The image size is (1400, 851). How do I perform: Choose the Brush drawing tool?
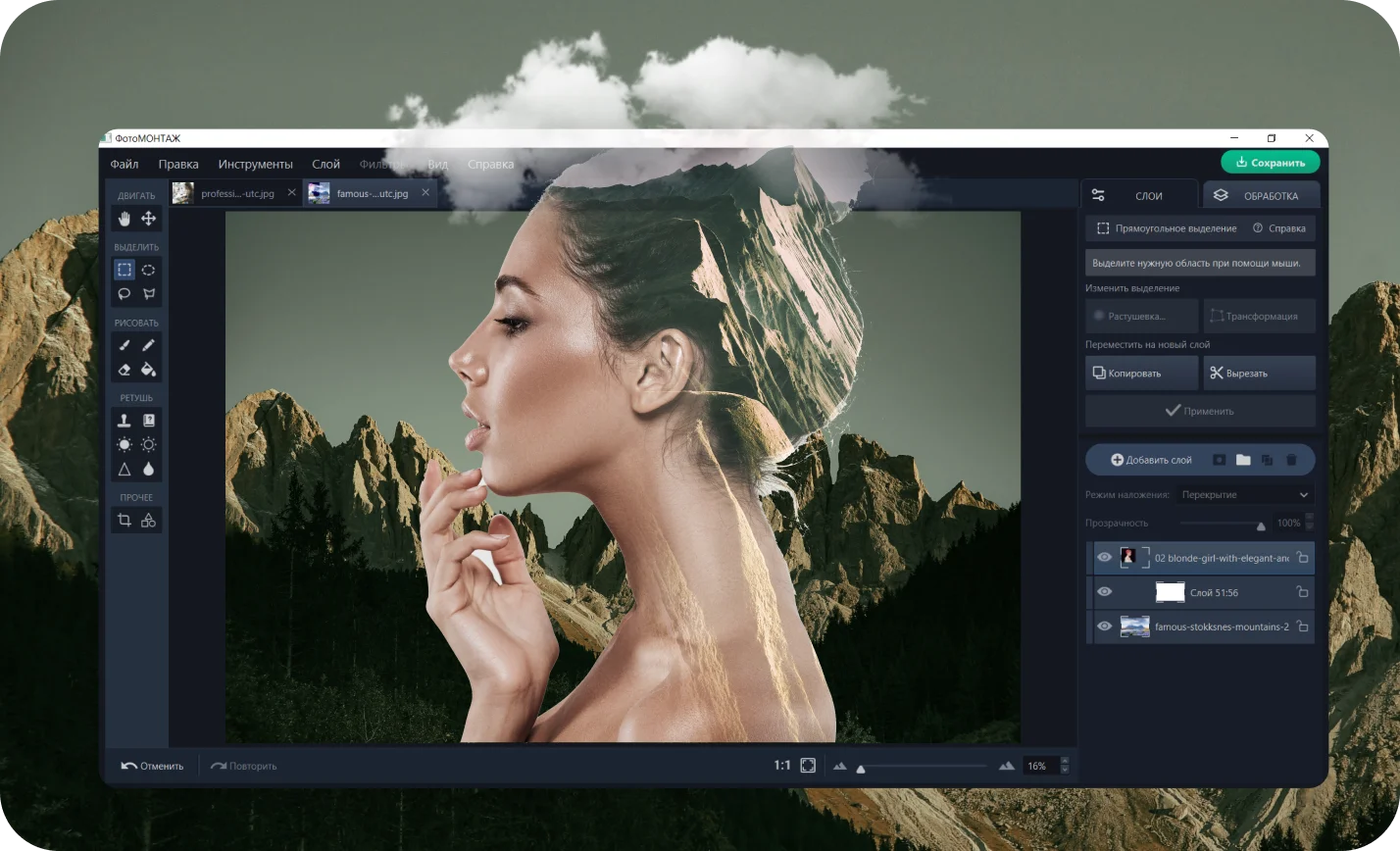[125, 345]
